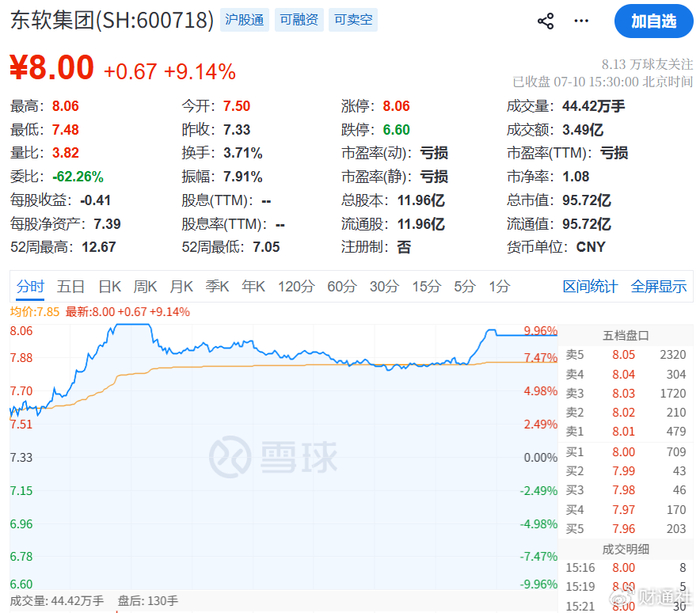700x613 pixels.
Task: Click the 可卖空 tag
Action: pyautogui.click(x=353, y=20)
